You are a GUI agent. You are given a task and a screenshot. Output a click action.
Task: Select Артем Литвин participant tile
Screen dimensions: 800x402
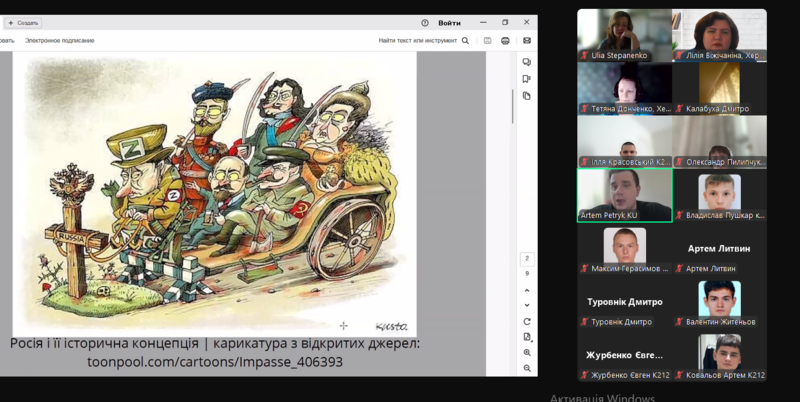pos(719,249)
